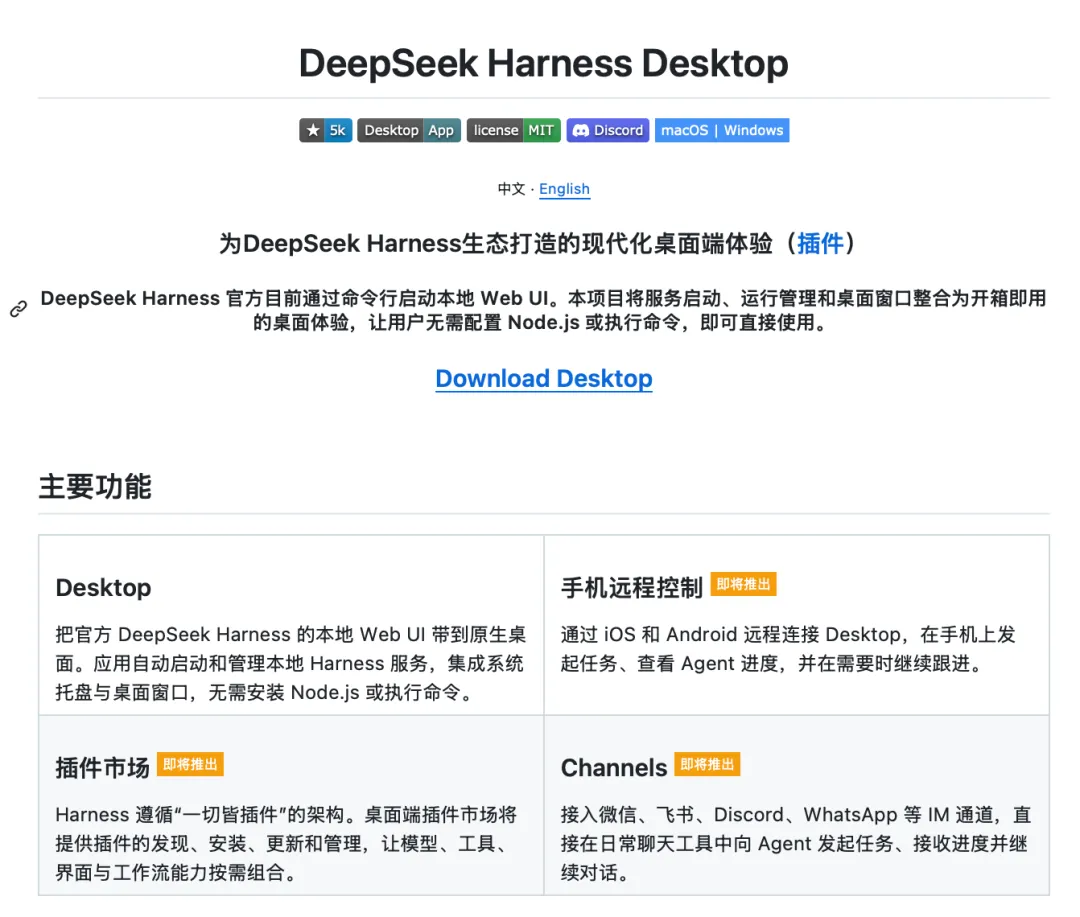This screenshot has height=917, width=1080.
Task: Open the Discord badge link
Action: click(608, 130)
